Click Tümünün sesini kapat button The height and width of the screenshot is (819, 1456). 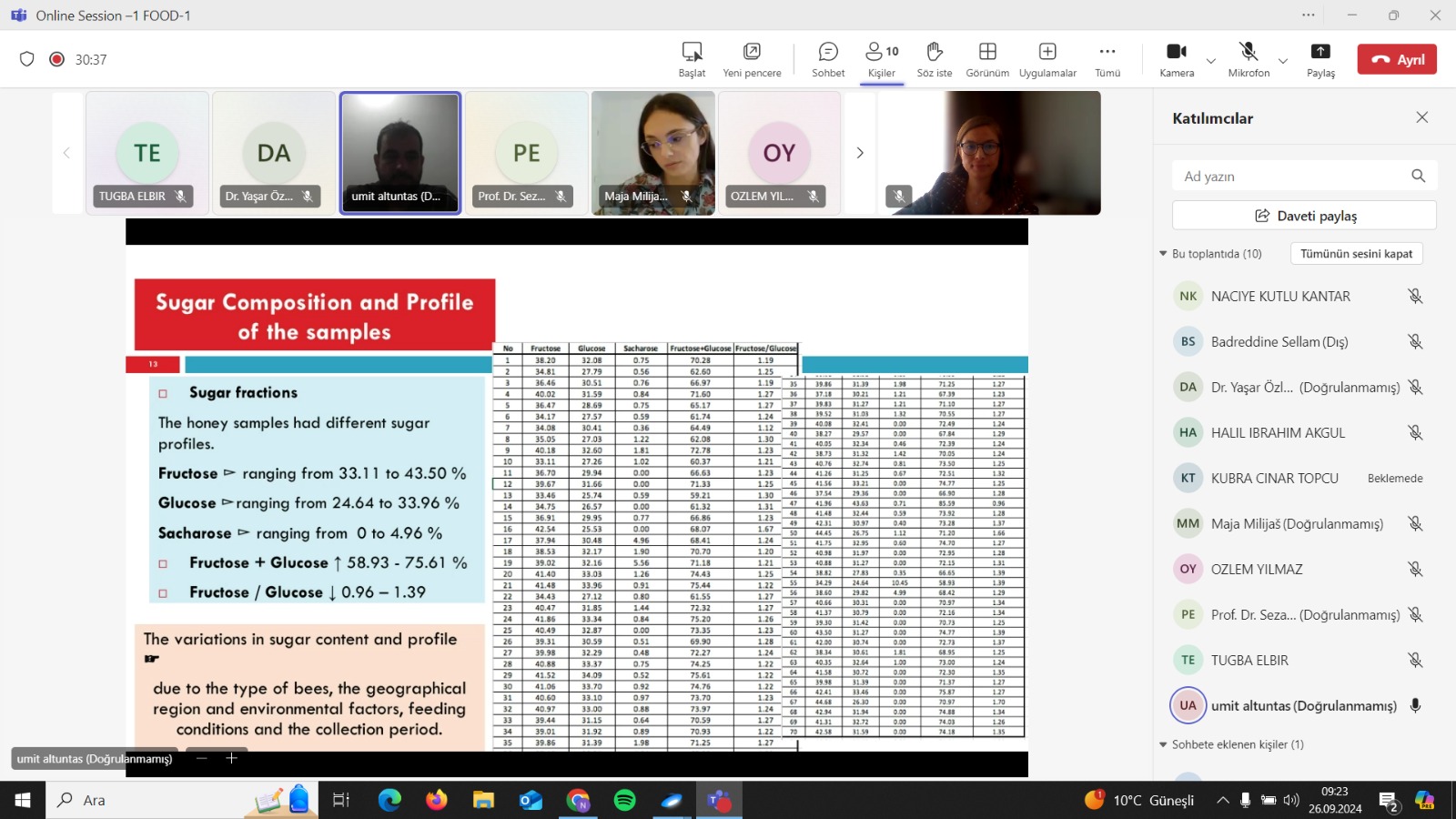[x=1356, y=254]
